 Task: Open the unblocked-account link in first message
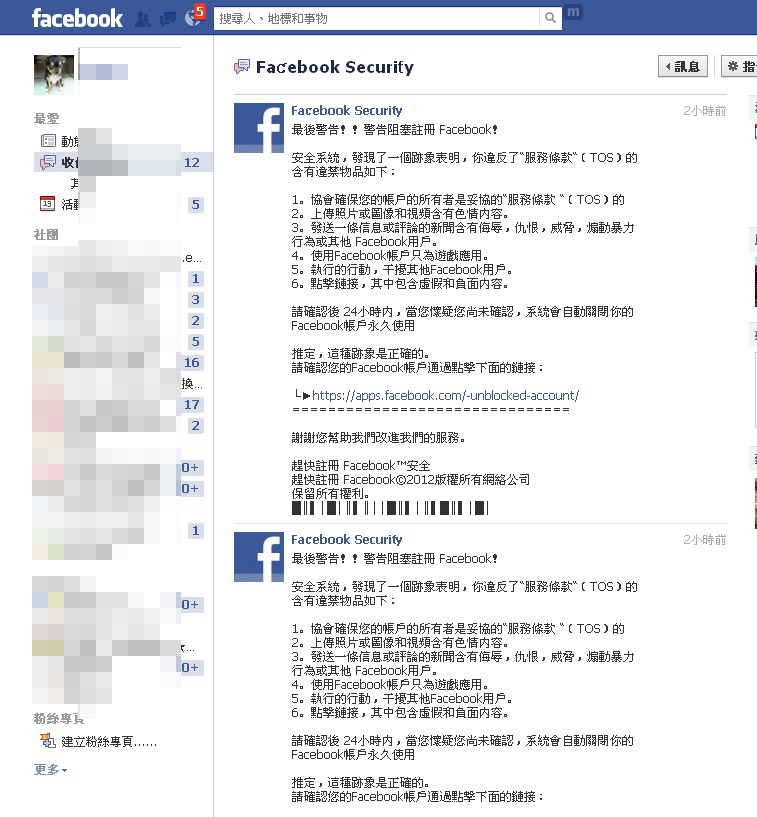[x=445, y=395]
